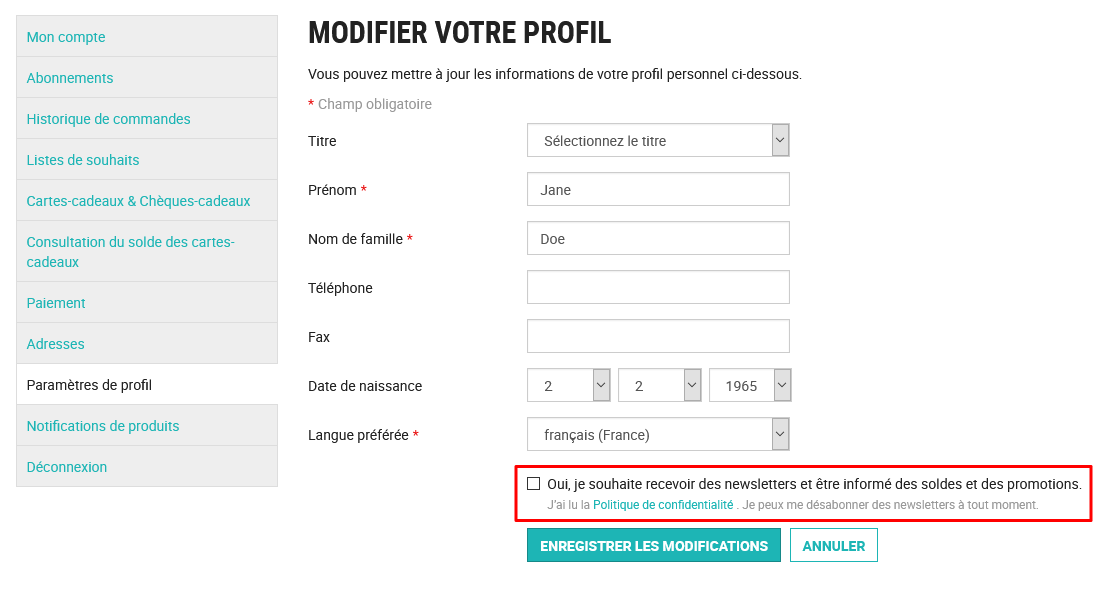Select 'Paiement' from the sidebar
The height and width of the screenshot is (592, 1102).
55,302
